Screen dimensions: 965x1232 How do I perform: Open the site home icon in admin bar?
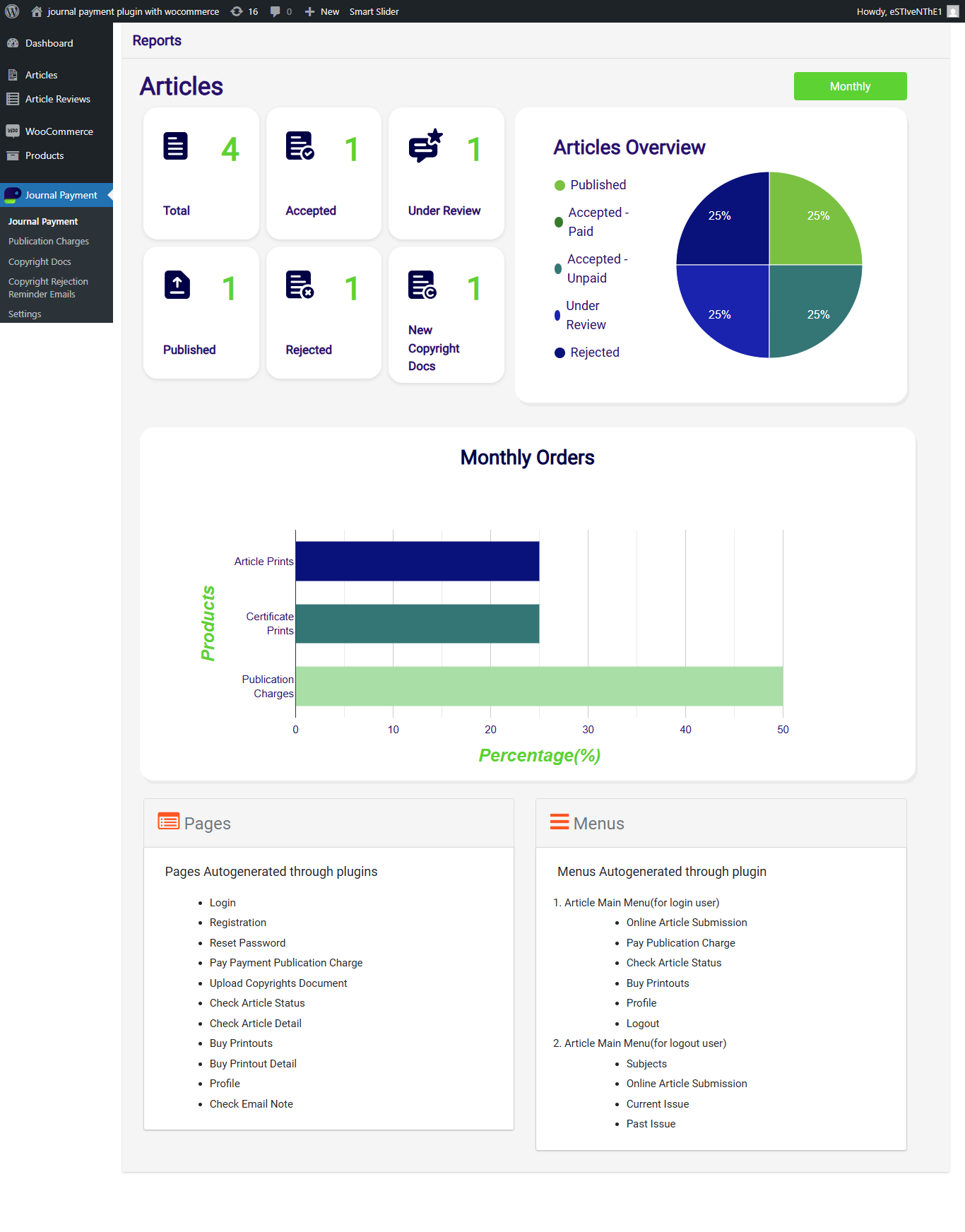[37, 11]
